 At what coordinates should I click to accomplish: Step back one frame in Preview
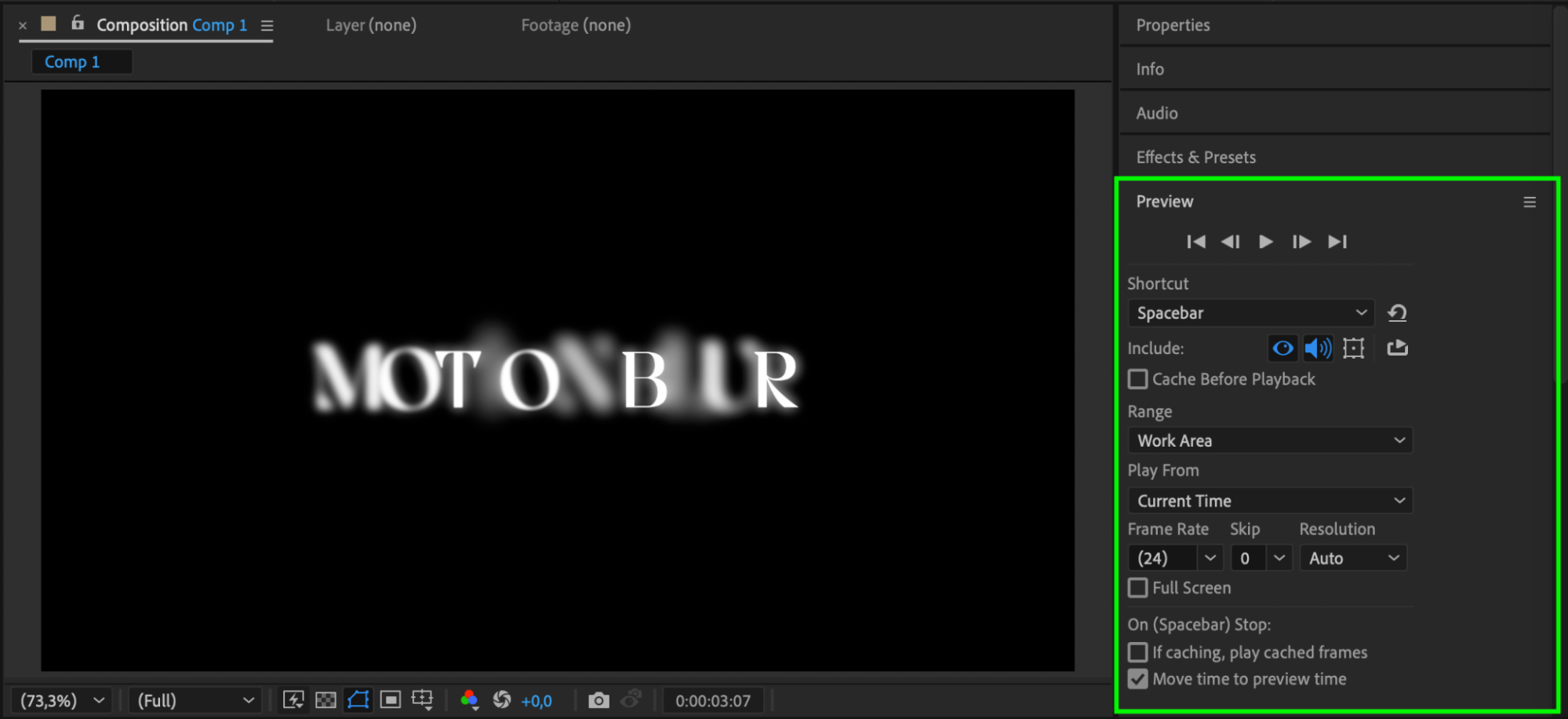[1231, 242]
